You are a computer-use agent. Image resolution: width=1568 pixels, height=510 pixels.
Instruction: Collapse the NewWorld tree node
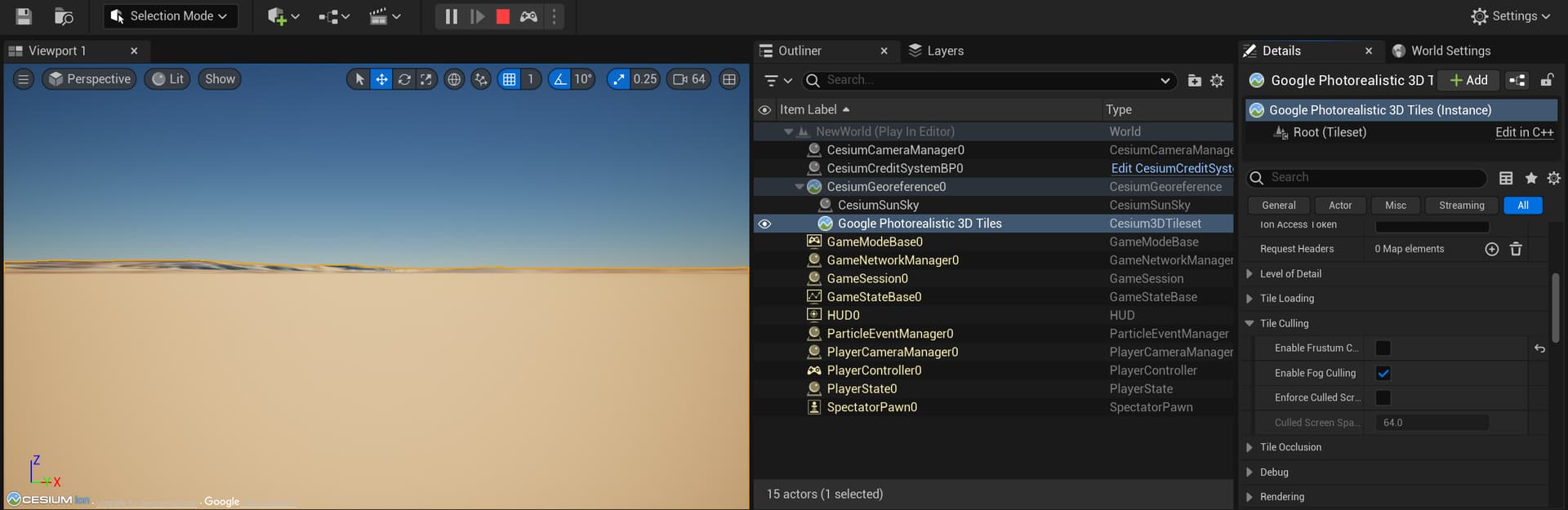click(788, 131)
